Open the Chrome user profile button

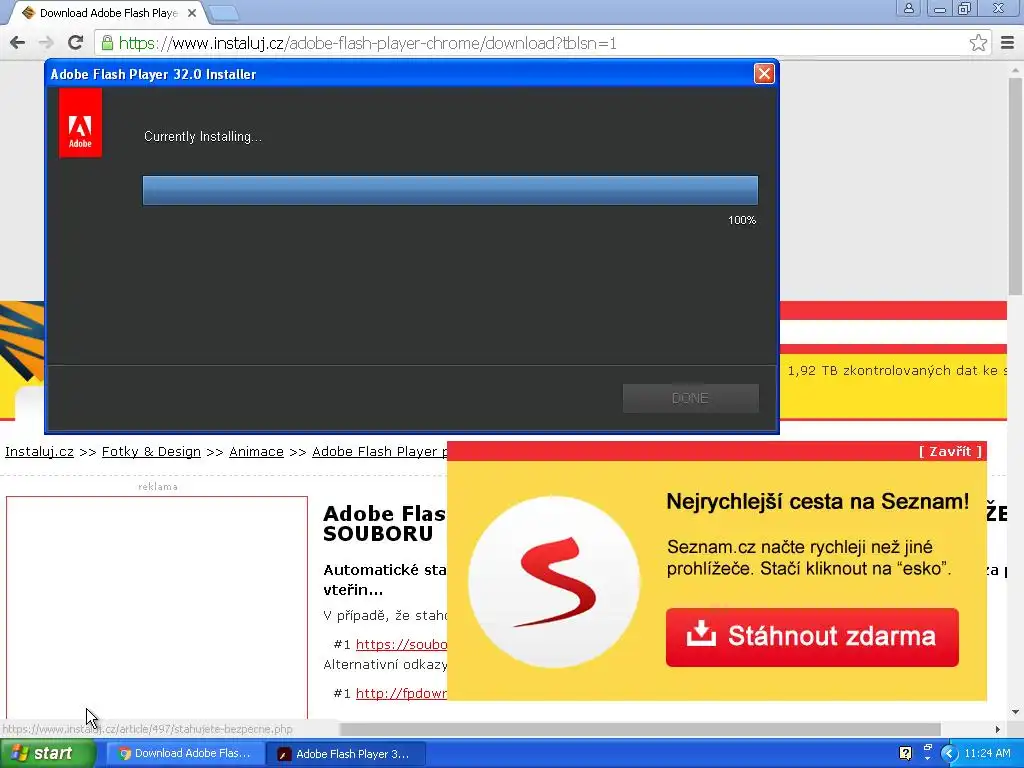(908, 8)
